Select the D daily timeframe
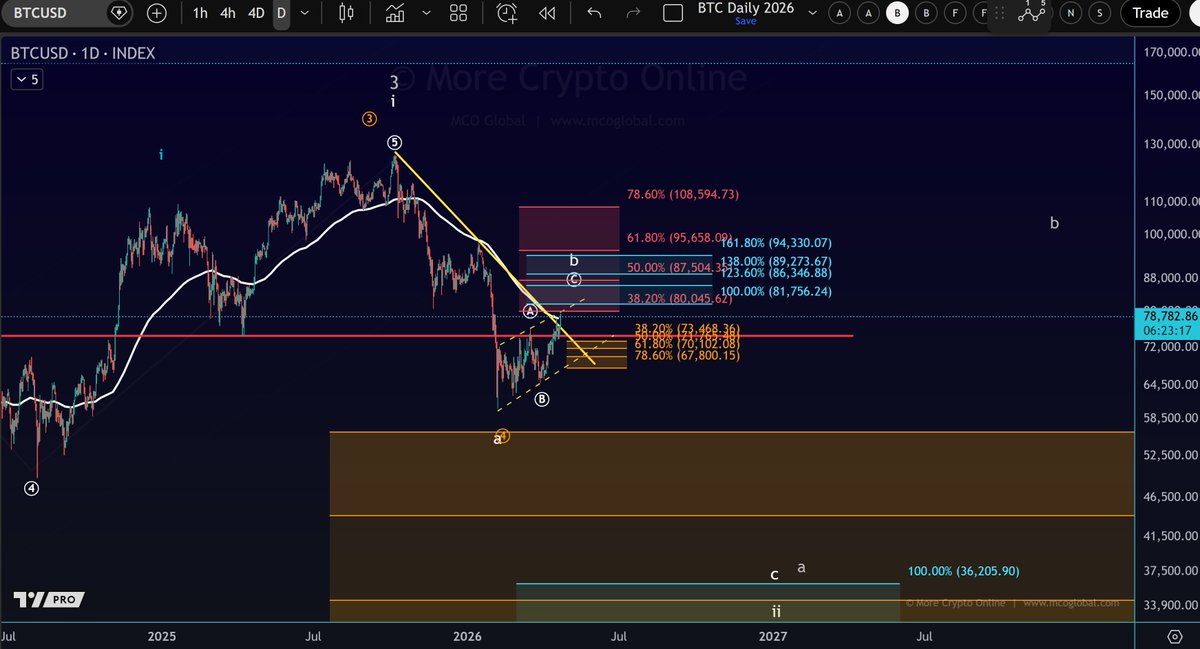 click(281, 13)
